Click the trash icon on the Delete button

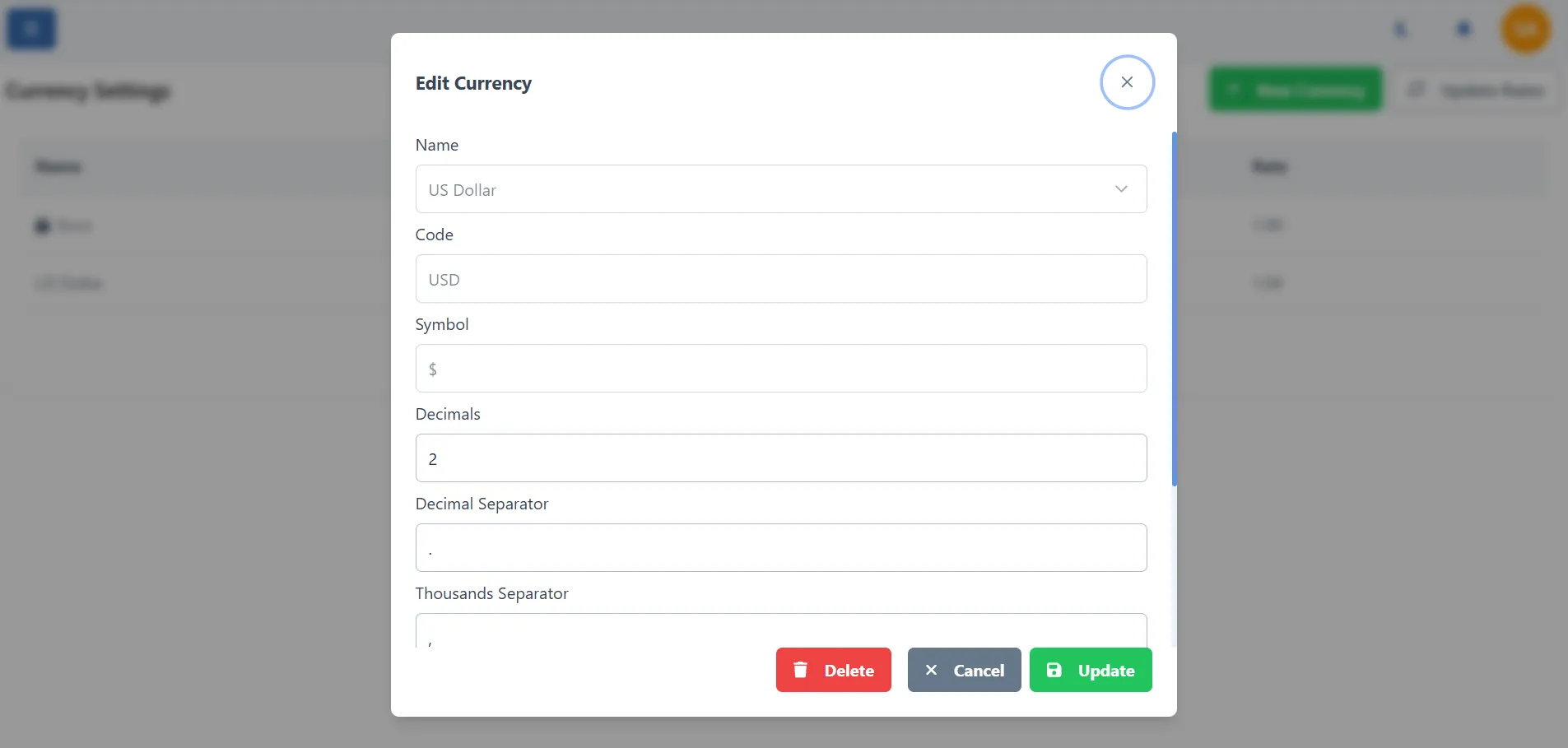pos(801,670)
